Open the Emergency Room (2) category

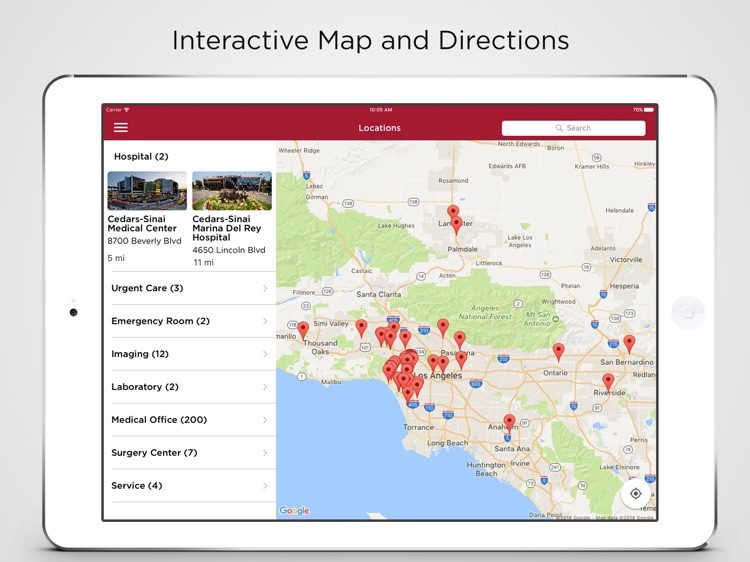193,321
